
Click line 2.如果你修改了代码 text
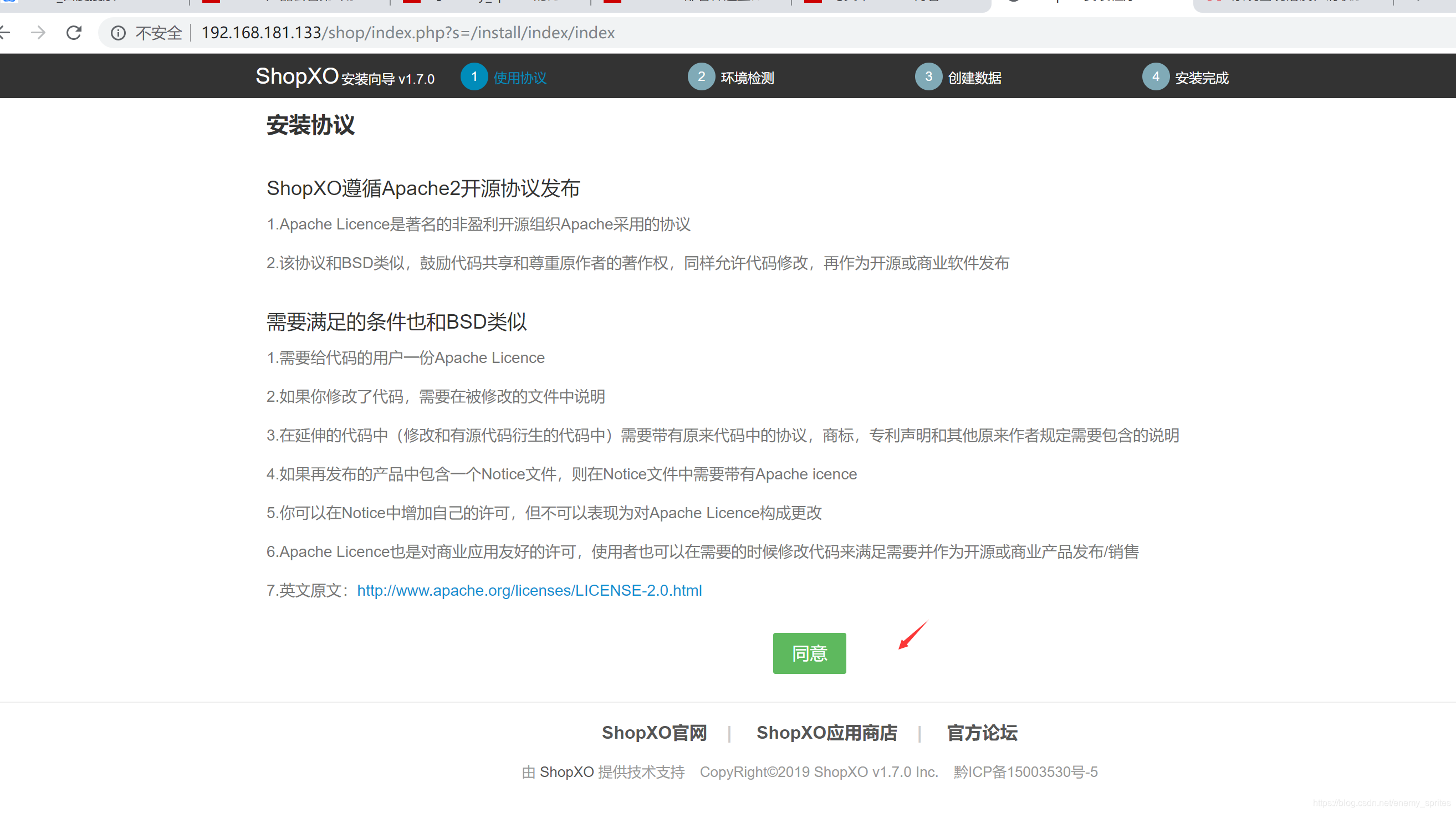click(435, 396)
